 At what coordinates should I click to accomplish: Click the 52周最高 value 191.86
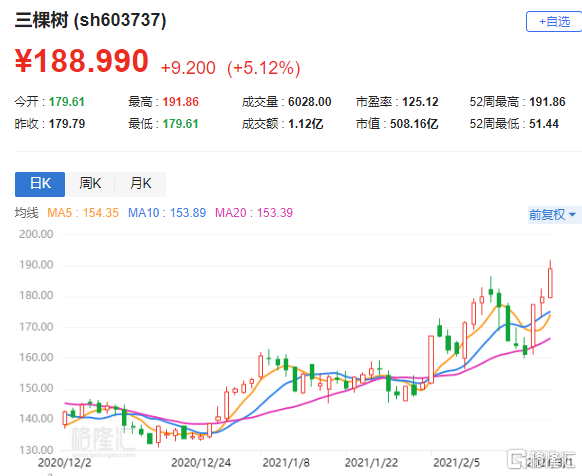point(547,102)
